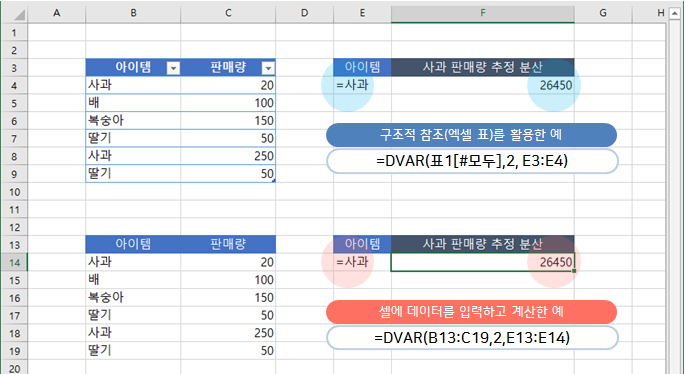Select column C header

[x=228, y=13]
